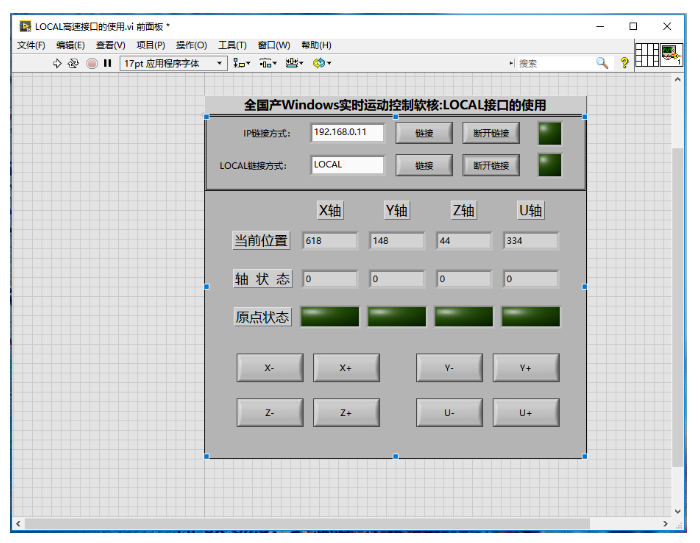The image size is (700, 543).
Task: Click Z axis origin status LED
Action: 464,317
